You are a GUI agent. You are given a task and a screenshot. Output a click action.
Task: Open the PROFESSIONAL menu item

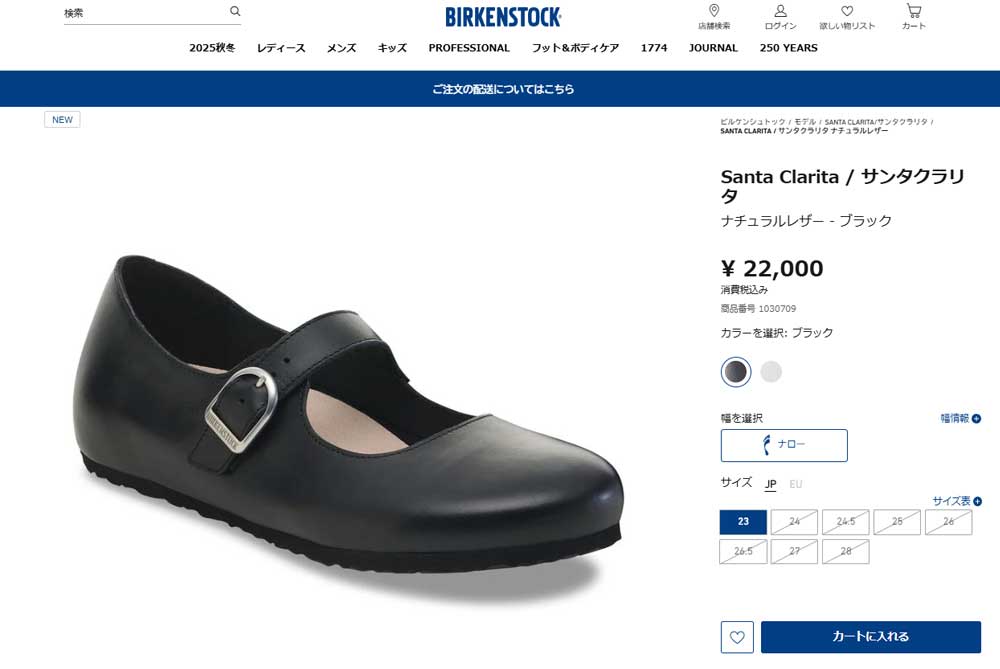click(x=469, y=48)
